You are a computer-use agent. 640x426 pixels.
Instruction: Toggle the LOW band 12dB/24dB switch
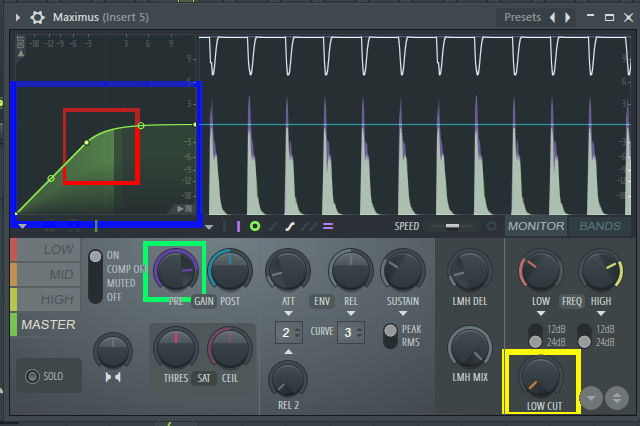[x=535, y=336]
